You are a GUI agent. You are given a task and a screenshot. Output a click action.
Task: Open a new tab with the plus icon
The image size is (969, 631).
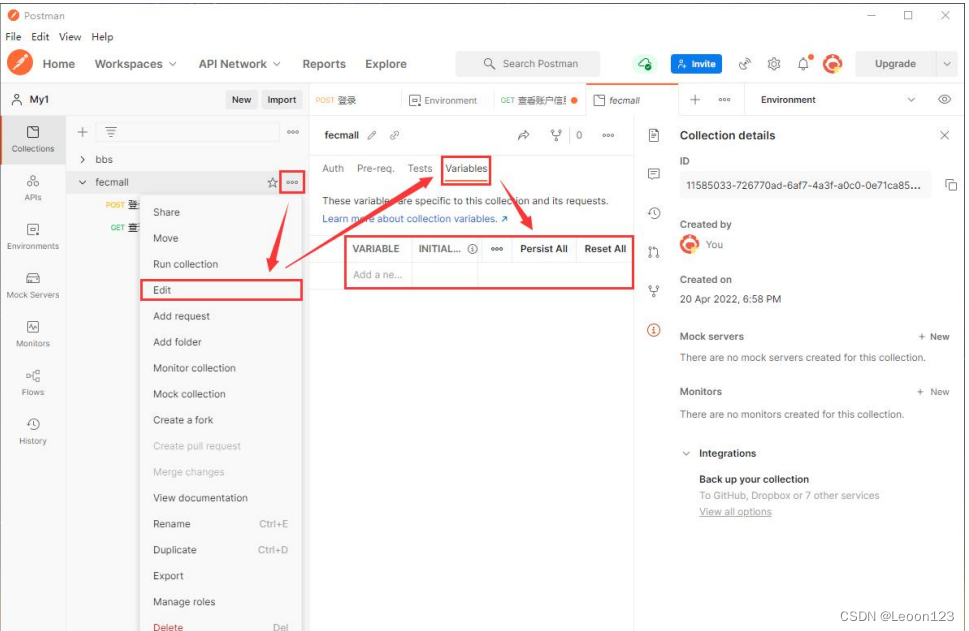coord(695,100)
